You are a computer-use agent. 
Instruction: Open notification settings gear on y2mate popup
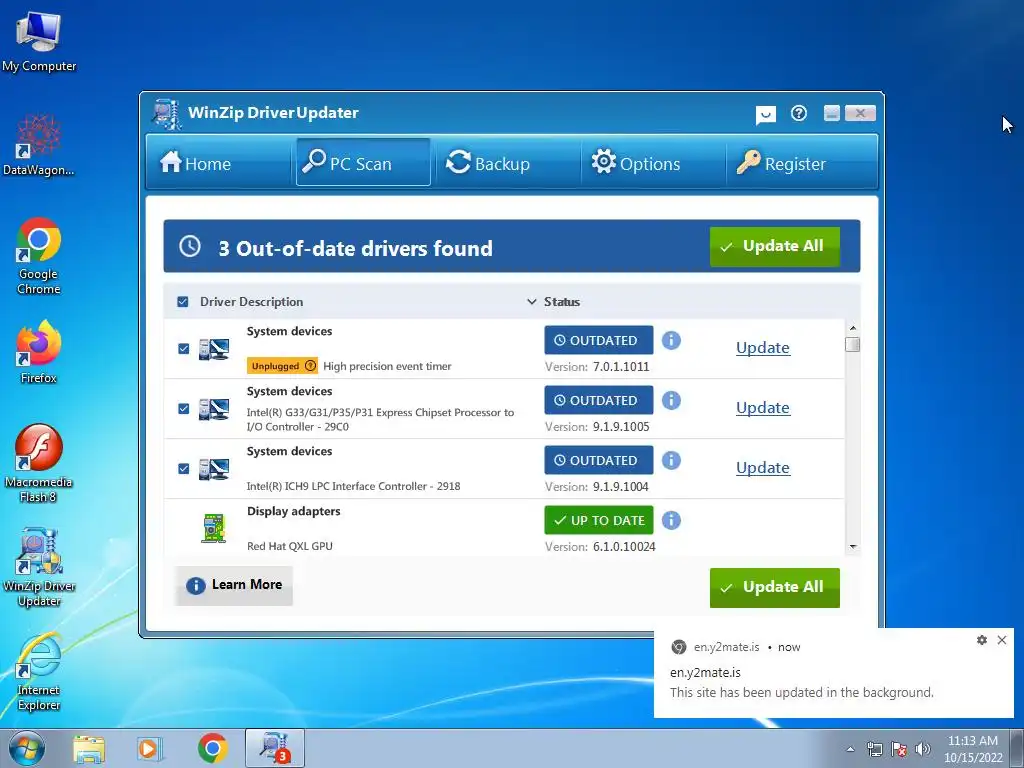pyautogui.click(x=982, y=640)
